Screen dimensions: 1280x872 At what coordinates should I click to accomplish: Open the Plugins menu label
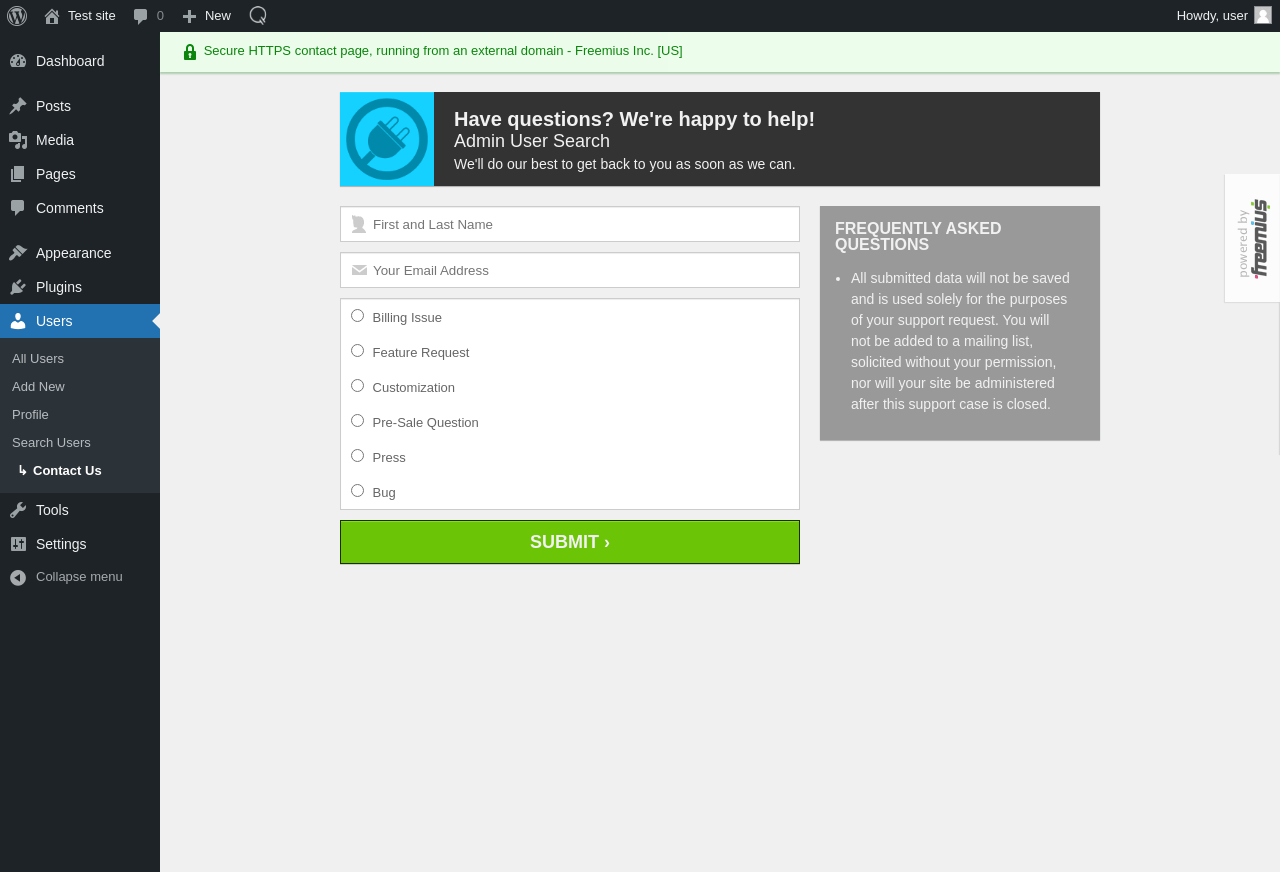(59, 287)
